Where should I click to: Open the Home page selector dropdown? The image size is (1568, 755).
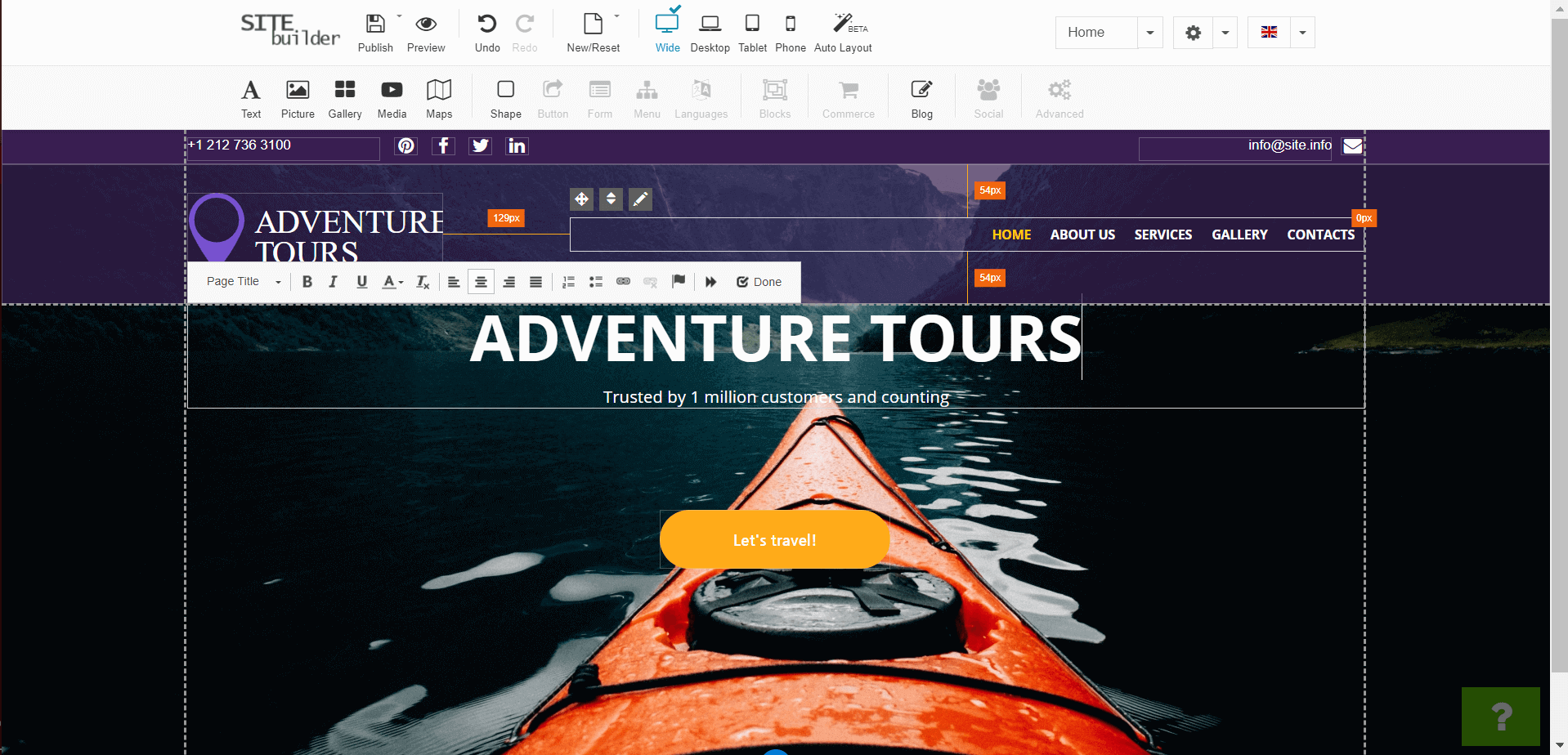[1149, 33]
